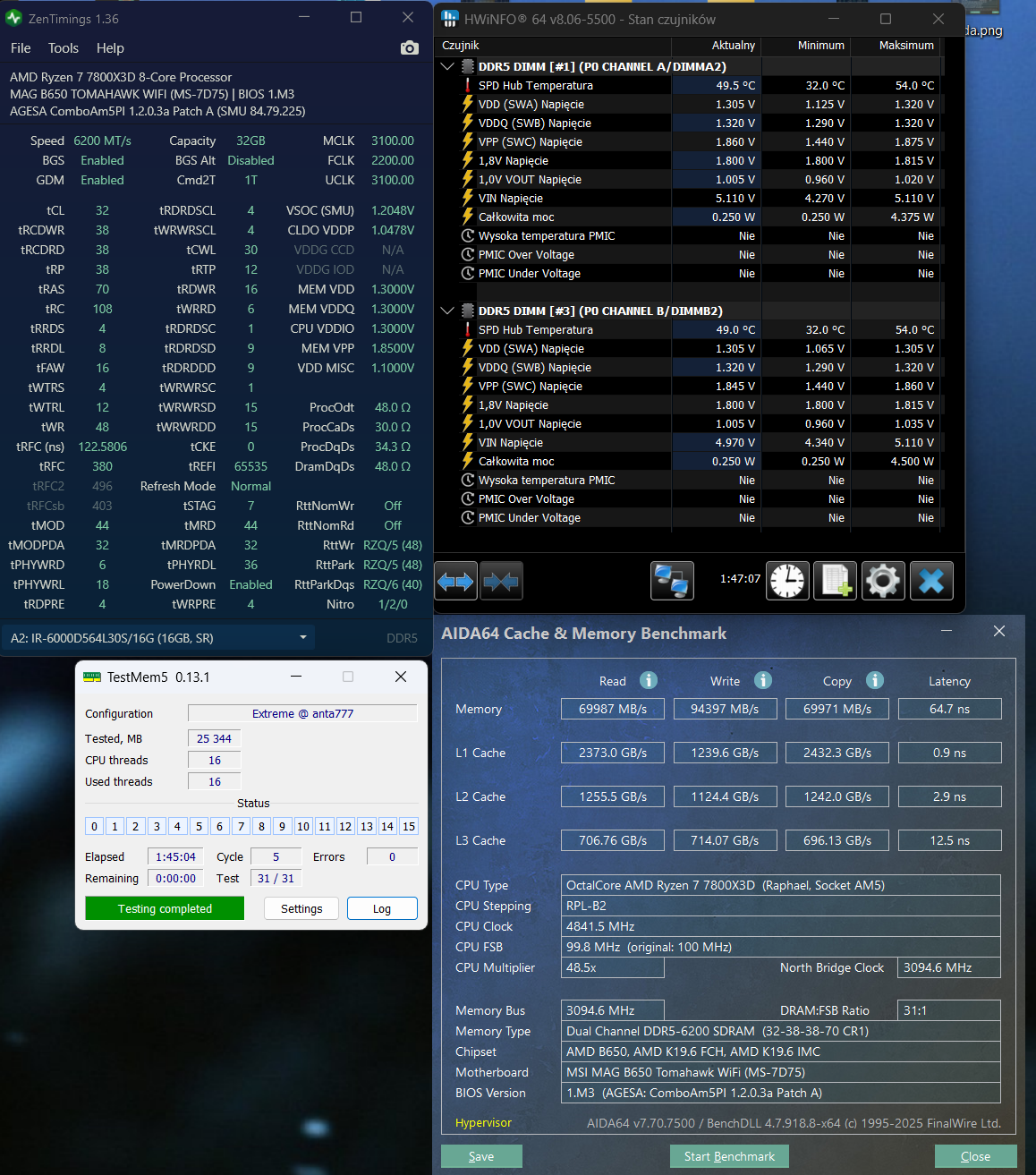Click lightning icon beside DIMM #3 VPP (SWC) Napięcie
Viewport: 1036px width, 1175px height.
pos(467,386)
